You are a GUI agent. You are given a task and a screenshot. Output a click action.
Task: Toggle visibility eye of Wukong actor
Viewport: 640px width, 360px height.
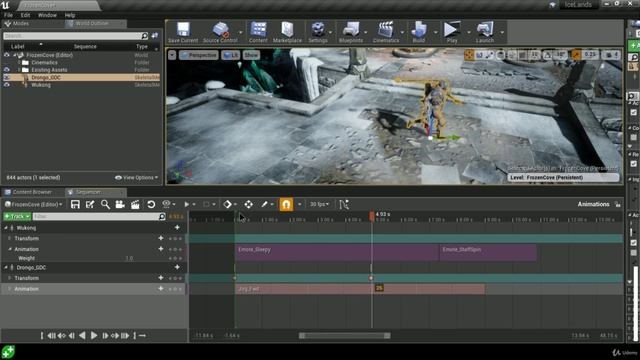[7, 85]
